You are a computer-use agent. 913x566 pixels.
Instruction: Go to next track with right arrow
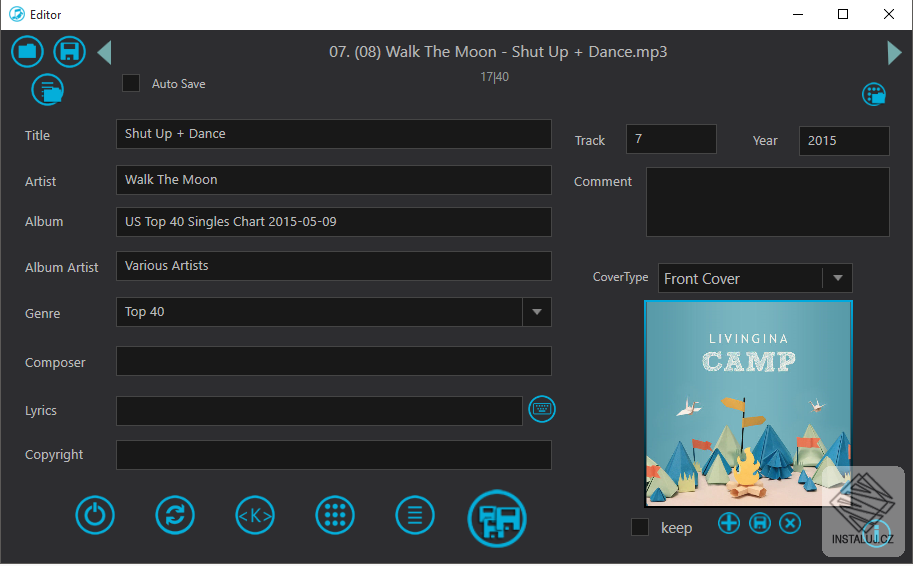pos(894,52)
